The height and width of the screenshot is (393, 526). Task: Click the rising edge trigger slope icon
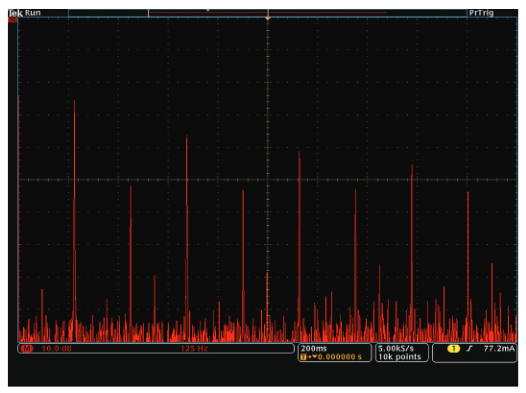coord(469,349)
